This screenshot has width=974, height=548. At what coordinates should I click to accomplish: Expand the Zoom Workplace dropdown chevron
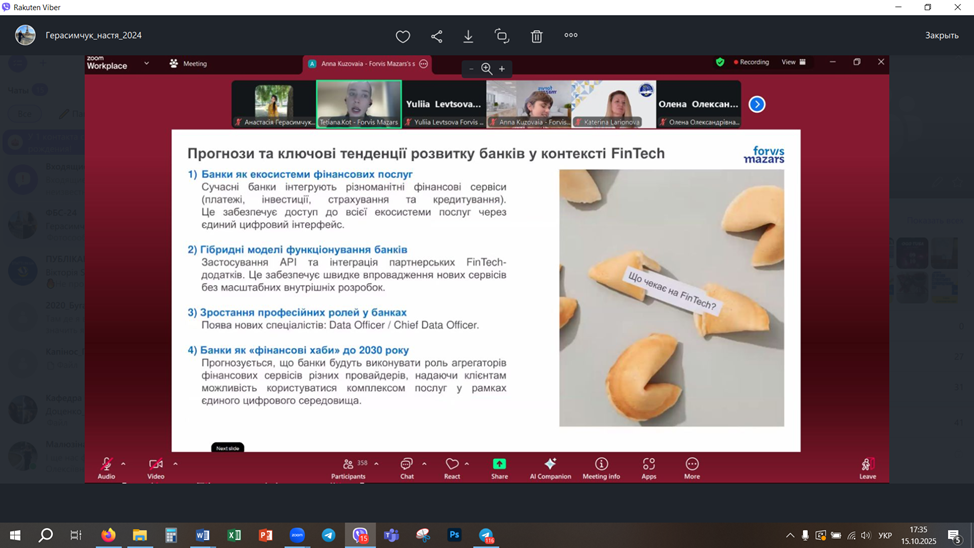146,63
